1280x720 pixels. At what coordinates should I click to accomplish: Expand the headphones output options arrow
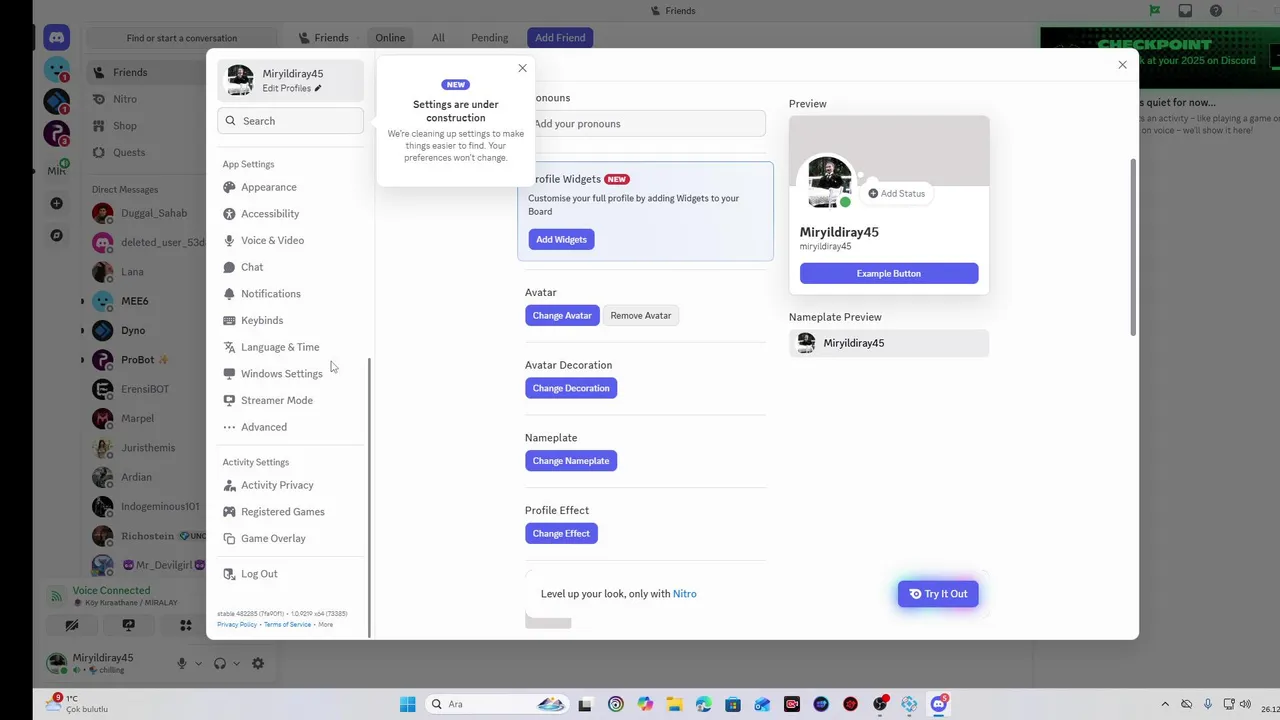click(x=237, y=663)
